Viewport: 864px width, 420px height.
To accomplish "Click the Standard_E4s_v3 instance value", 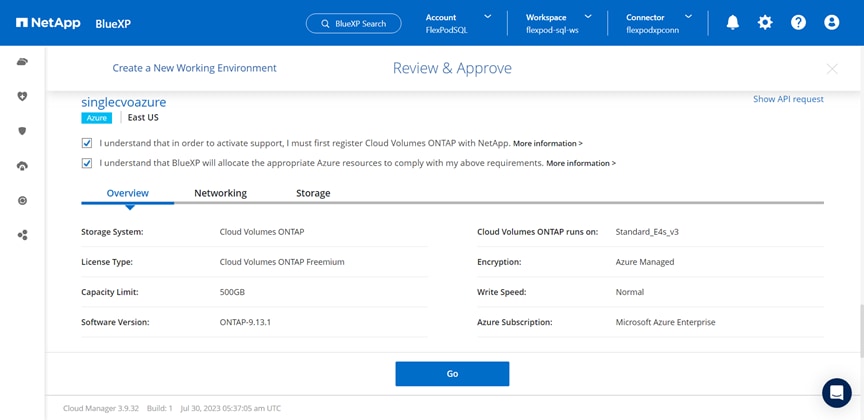I will click(647, 232).
